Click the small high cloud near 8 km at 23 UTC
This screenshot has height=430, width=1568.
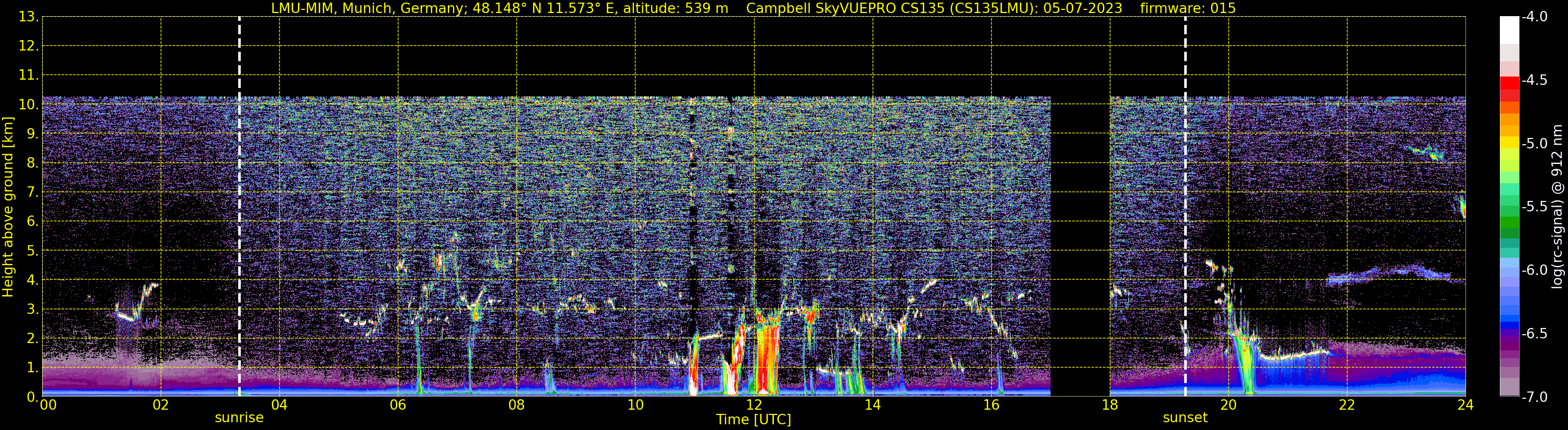[1426, 152]
